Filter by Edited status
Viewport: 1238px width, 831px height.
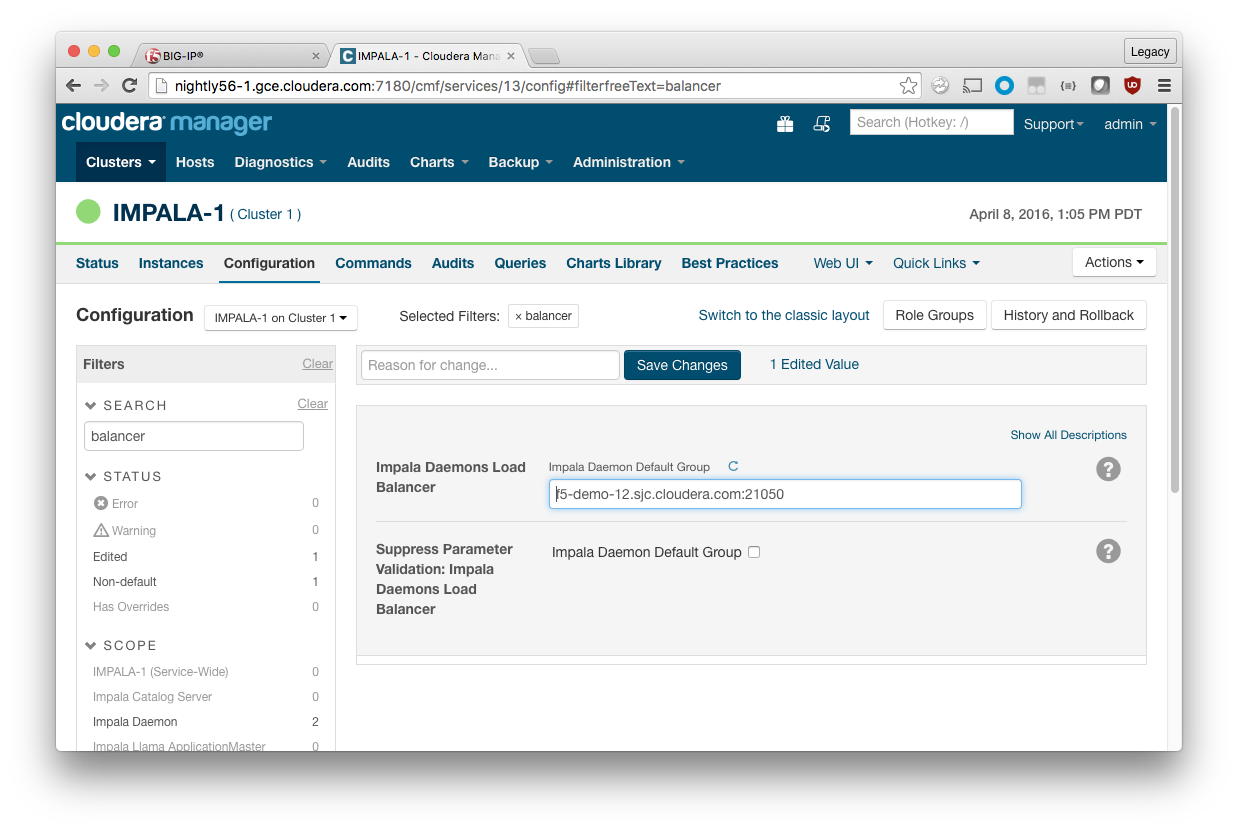(110, 557)
